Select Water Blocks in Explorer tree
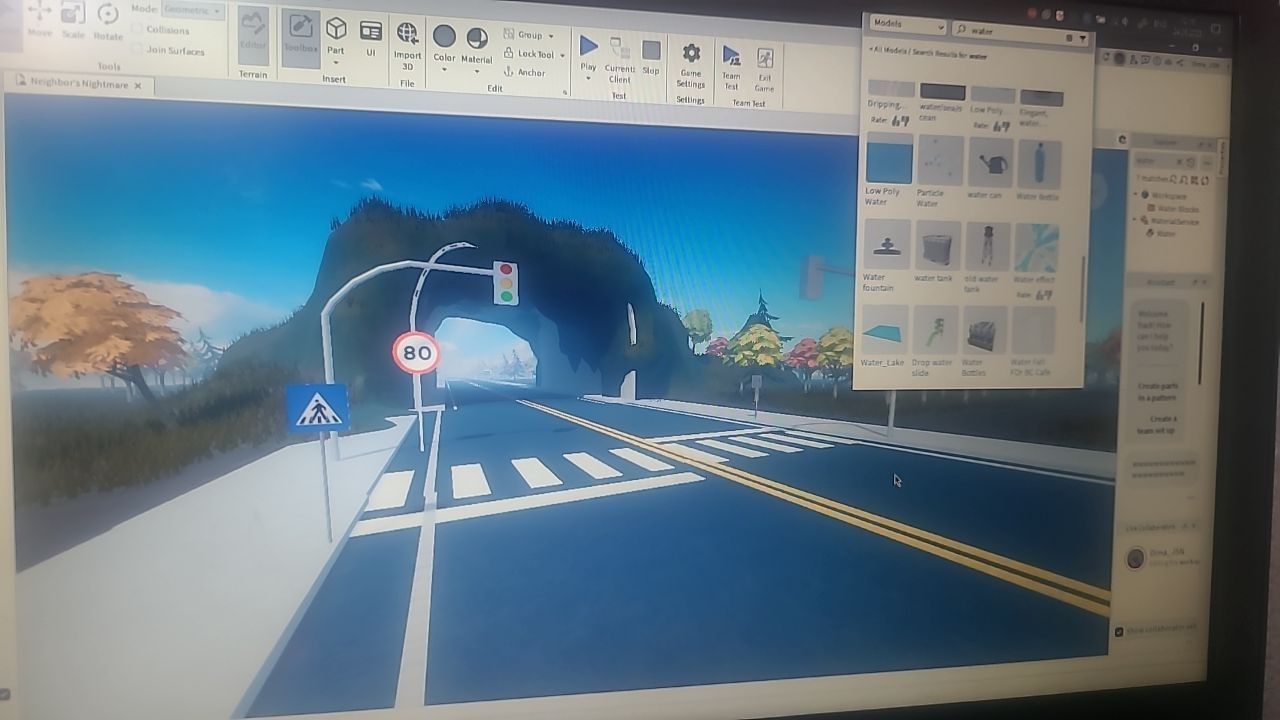The image size is (1280, 720). click(1175, 209)
